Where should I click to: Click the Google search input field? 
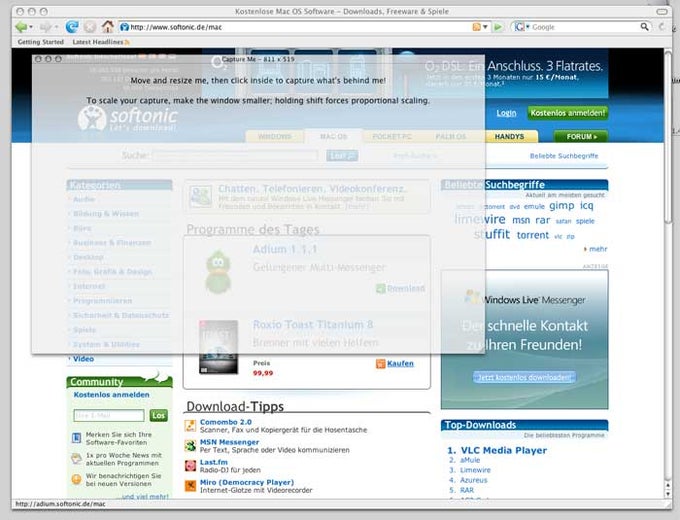click(x=585, y=27)
